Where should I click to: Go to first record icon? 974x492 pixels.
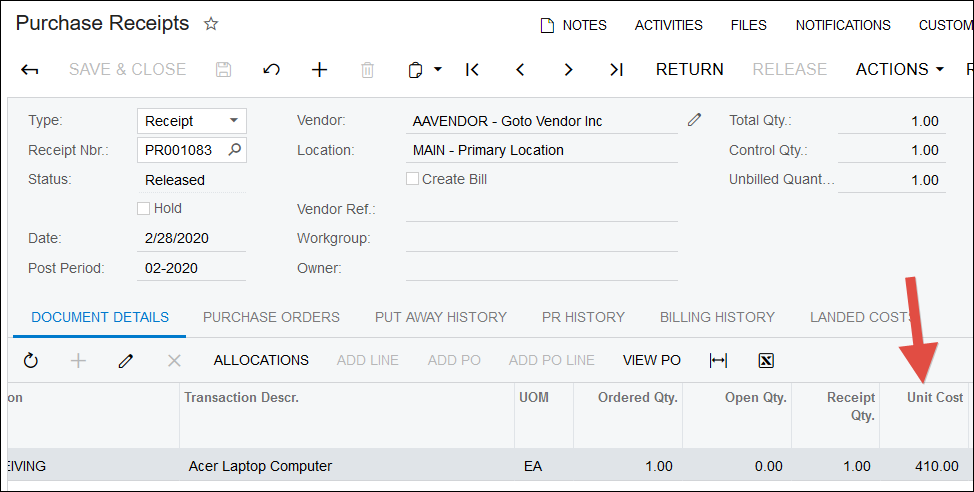pyautogui.click(x=472, y=70)
